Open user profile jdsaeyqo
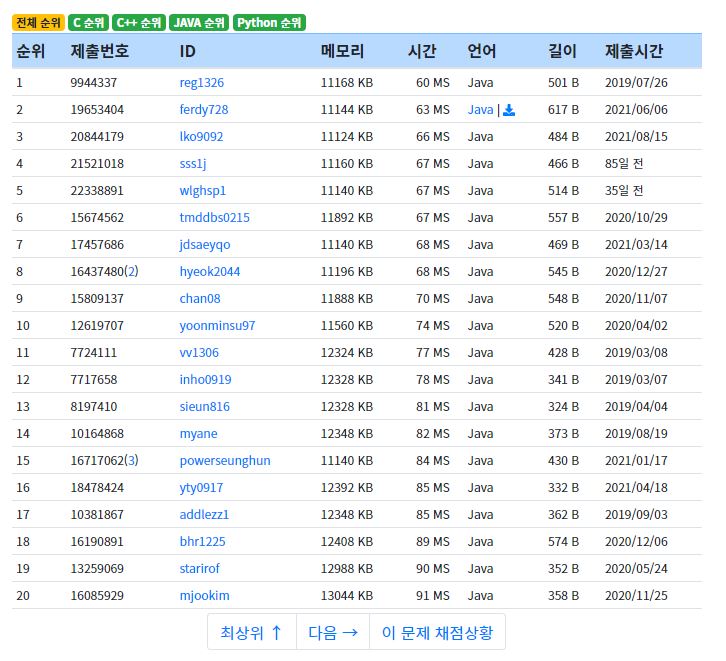The width and height of the screenshot is (726, 661). [205, 245]
